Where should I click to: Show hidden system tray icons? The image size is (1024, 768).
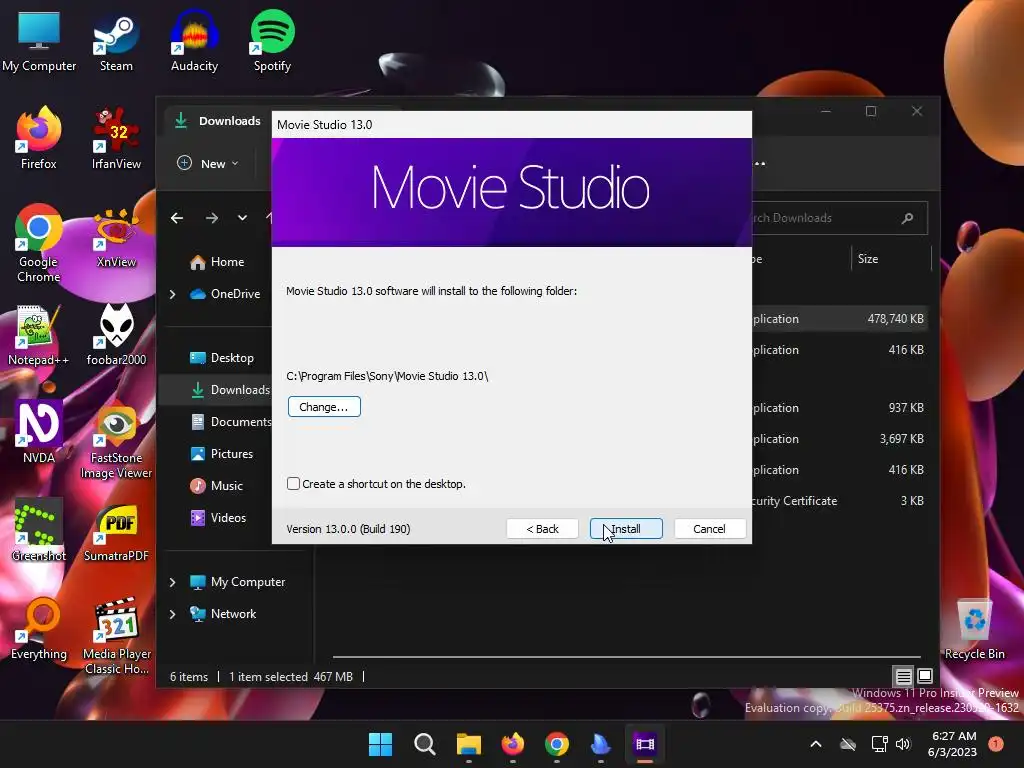pos(816,744)
